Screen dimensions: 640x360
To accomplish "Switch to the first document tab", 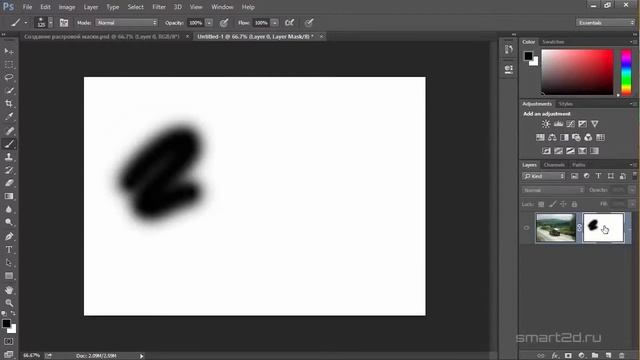I will (x=102, y=36).
